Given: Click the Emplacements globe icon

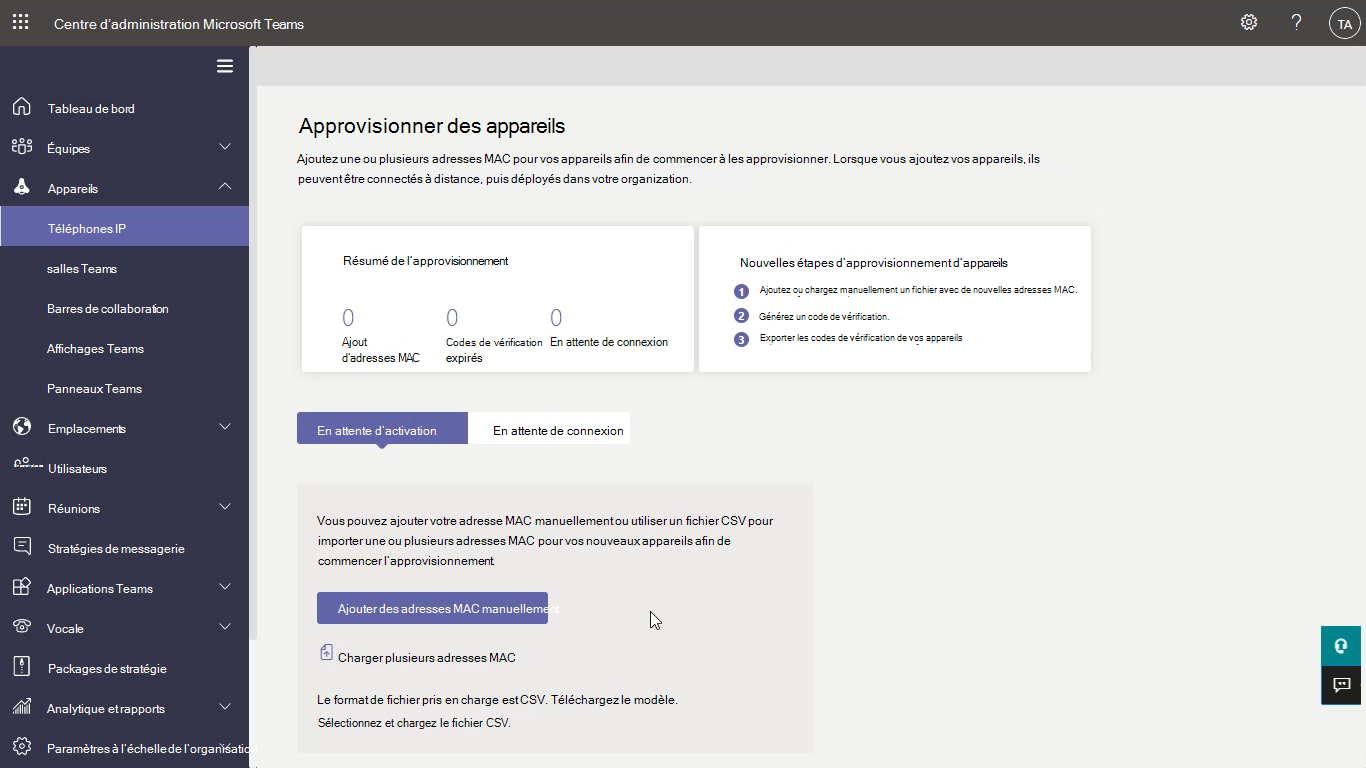Looking at the screenshot, I should (x=21, y=427).
